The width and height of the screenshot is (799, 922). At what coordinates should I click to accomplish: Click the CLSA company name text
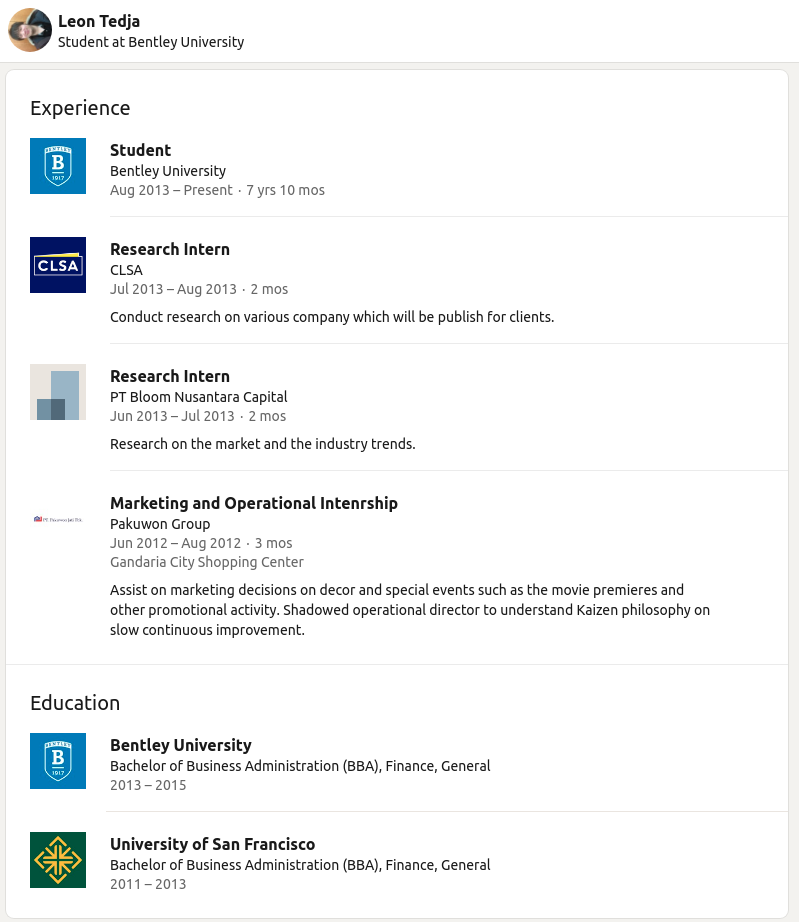[x=126, y=270]
